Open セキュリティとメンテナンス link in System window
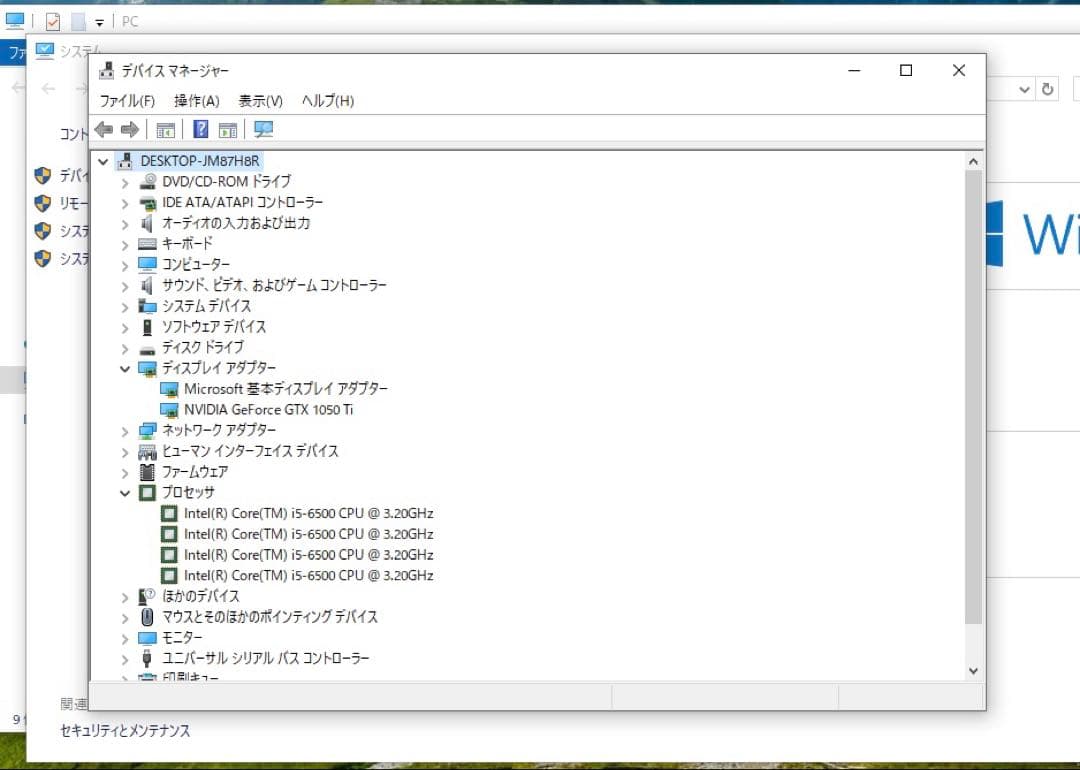The height and width of the screenshot is (770, 1080). click(125, 731)
